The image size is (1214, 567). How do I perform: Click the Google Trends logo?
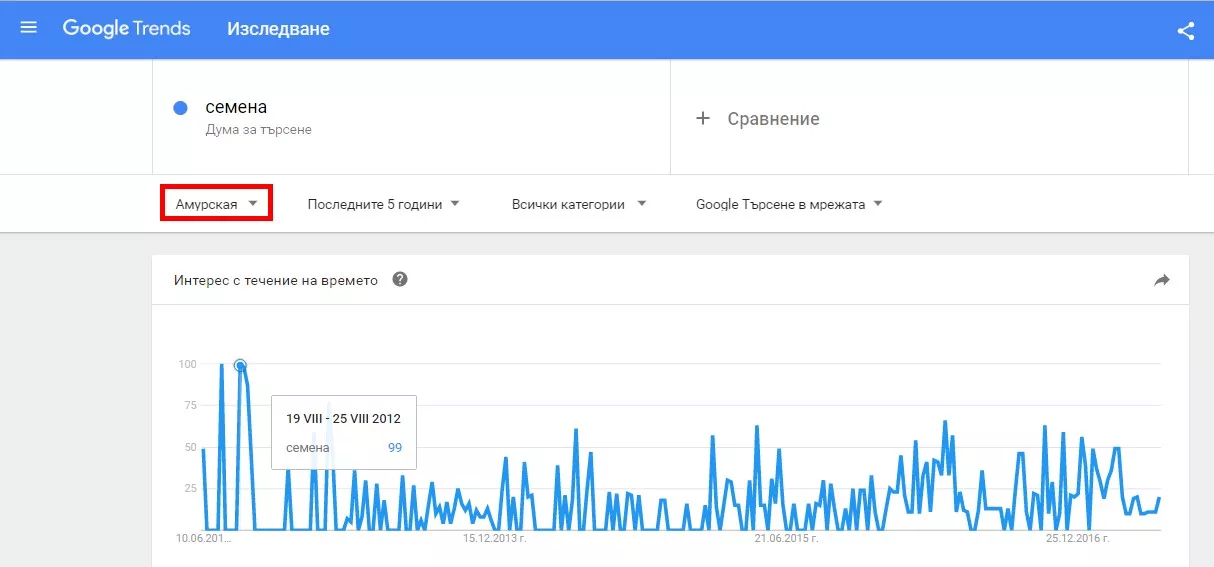point(126,28)
